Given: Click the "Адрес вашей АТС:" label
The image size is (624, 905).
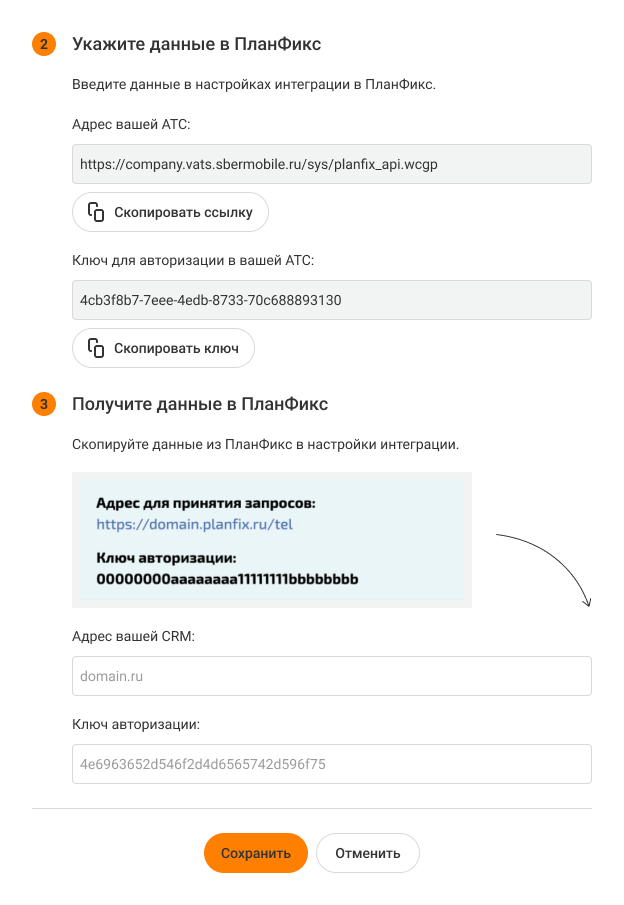Looking at the screenshot, I should (x=131, y=124).
